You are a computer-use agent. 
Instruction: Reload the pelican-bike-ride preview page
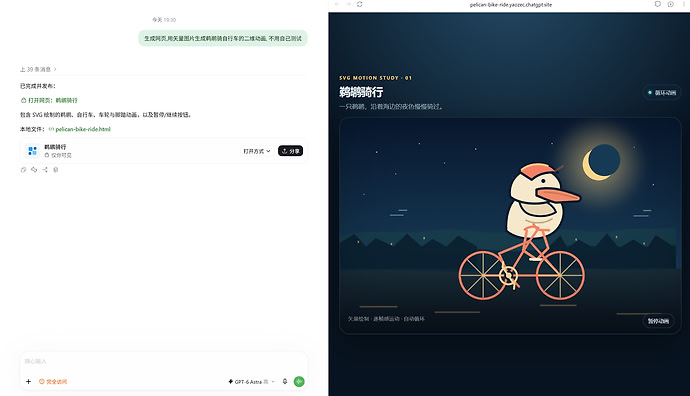click(x=360, y=4)
